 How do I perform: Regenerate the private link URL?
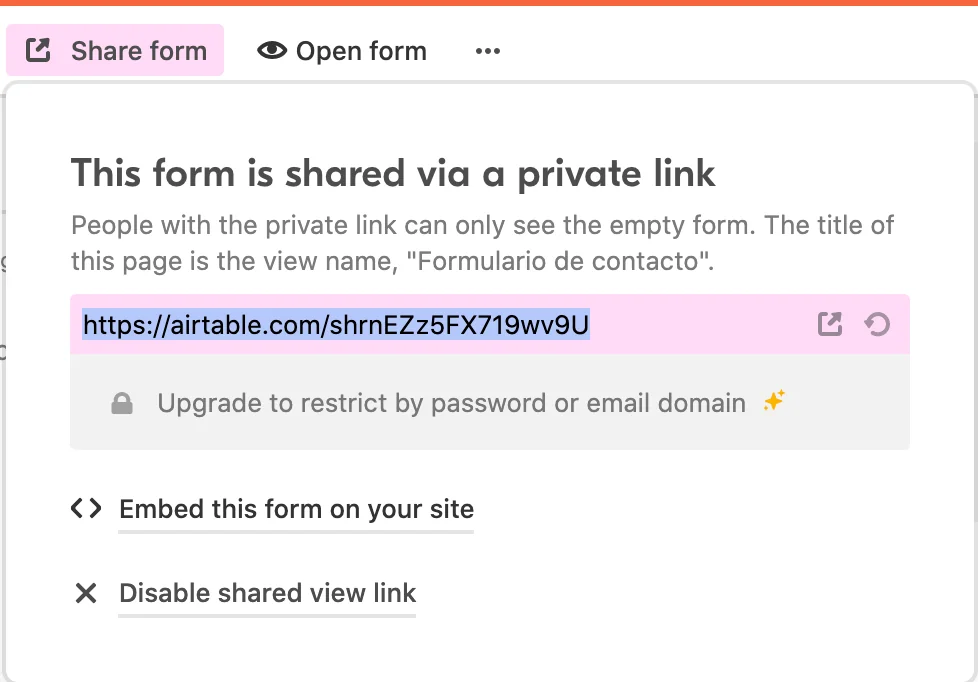point(877,324)
